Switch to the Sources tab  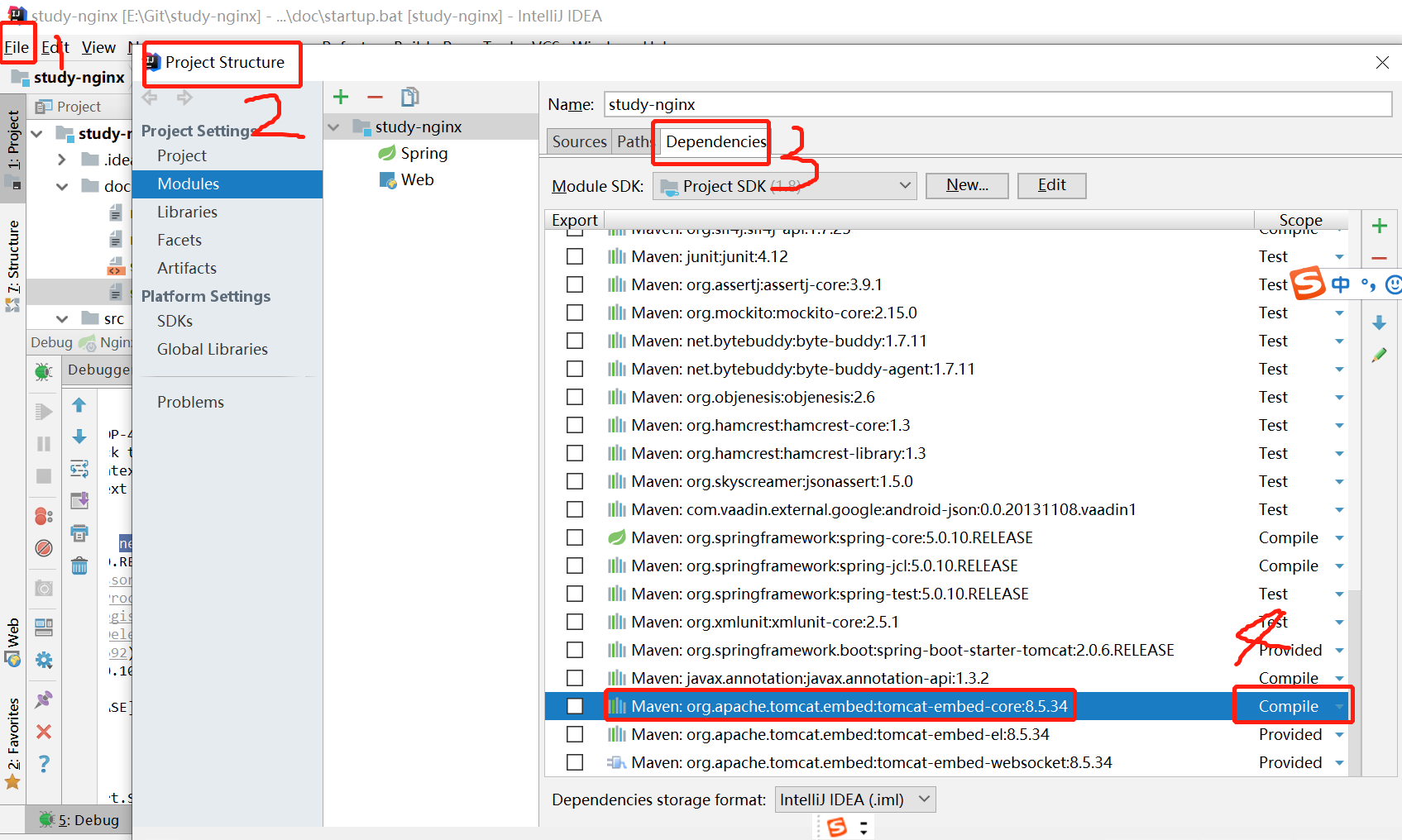[x=579, y=141]
